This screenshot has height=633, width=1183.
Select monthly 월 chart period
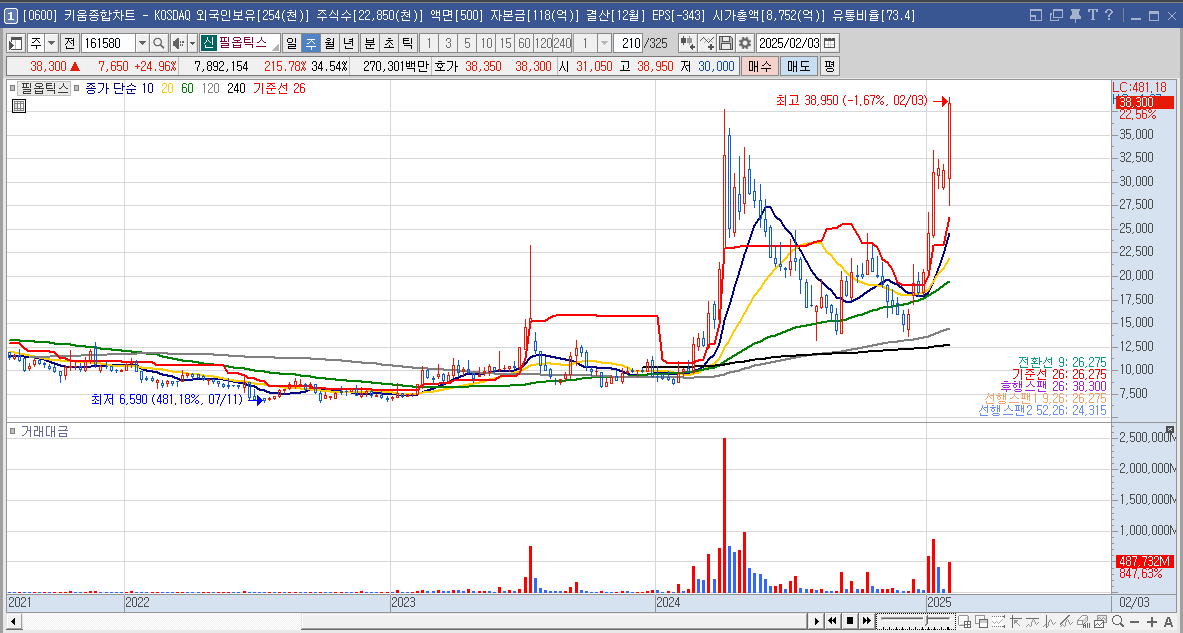coord(329,43)
